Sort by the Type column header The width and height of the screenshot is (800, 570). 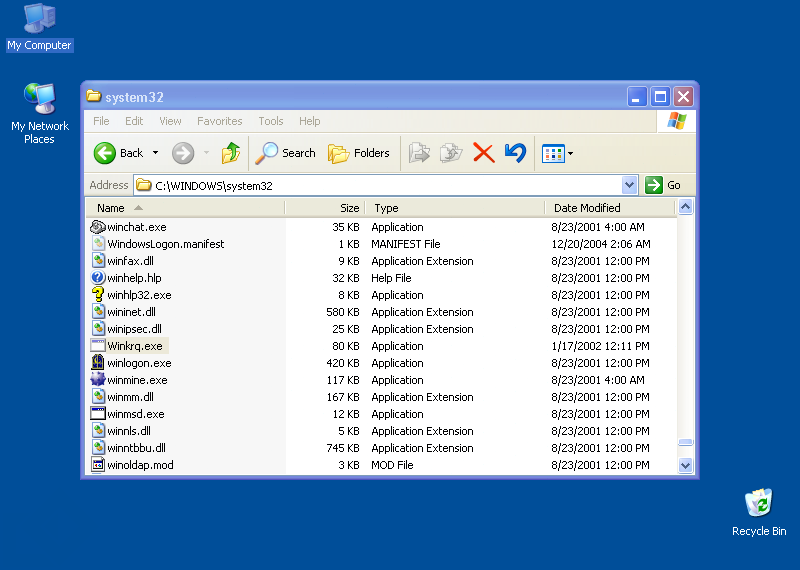[x=455, y=208]
